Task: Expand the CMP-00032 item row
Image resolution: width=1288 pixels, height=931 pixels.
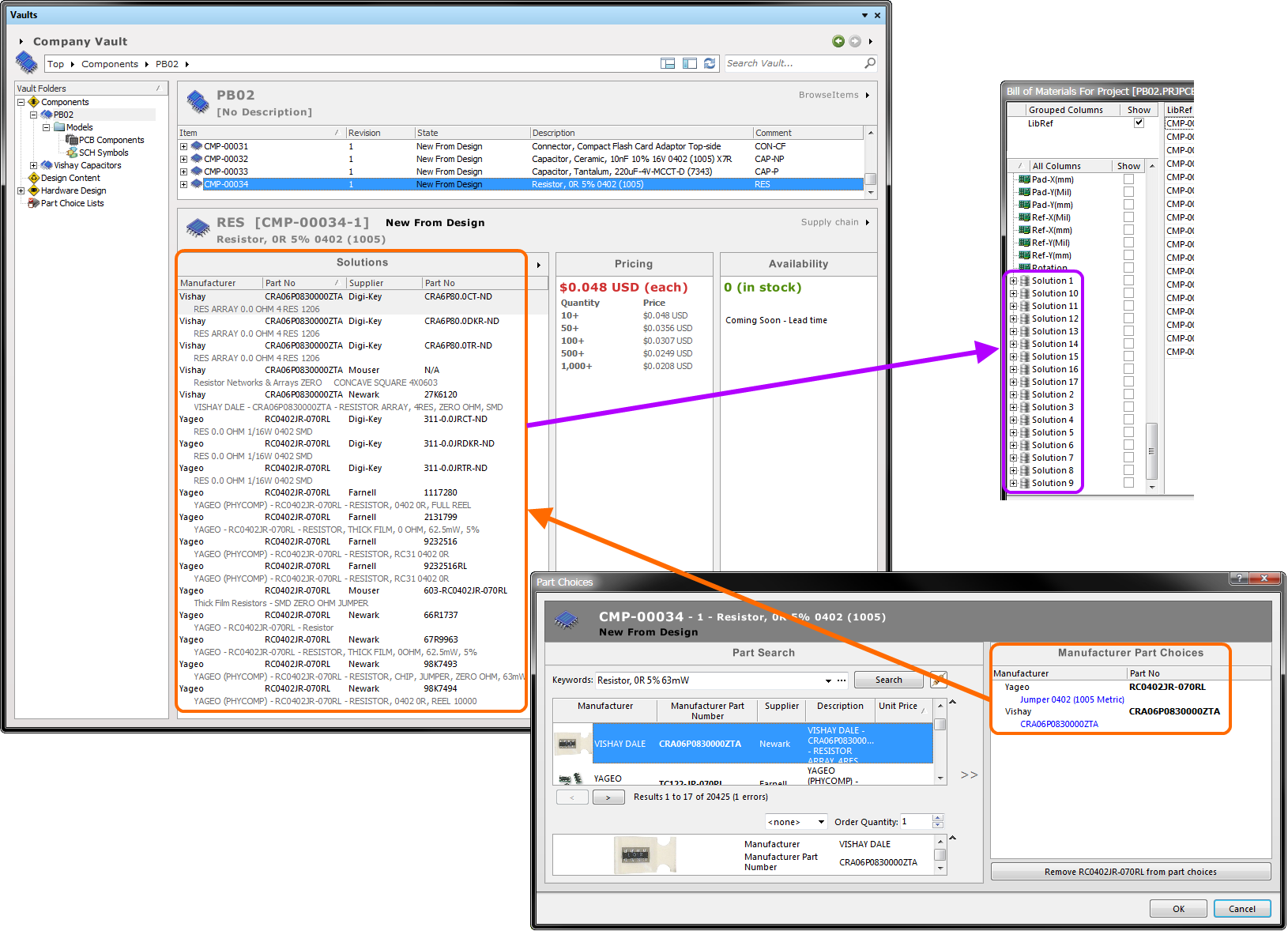Action: point(184,159)
